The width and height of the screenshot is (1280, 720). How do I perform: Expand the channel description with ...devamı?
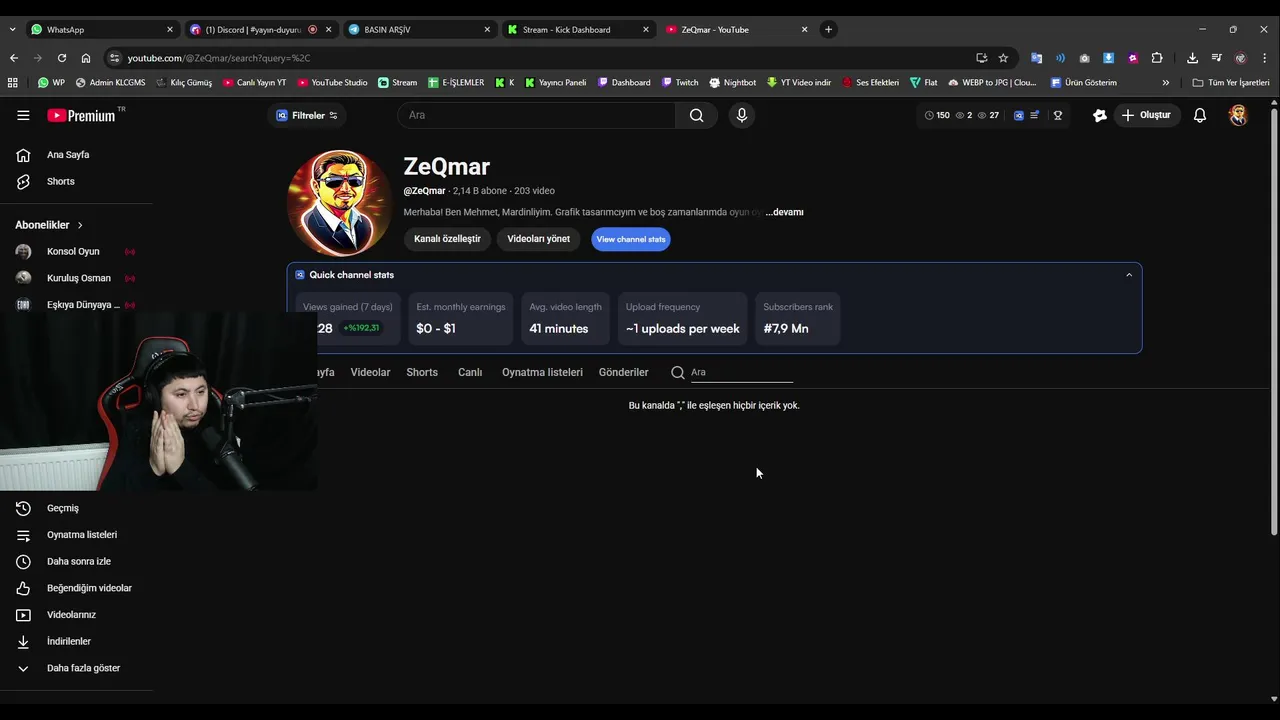click(784, 212)
